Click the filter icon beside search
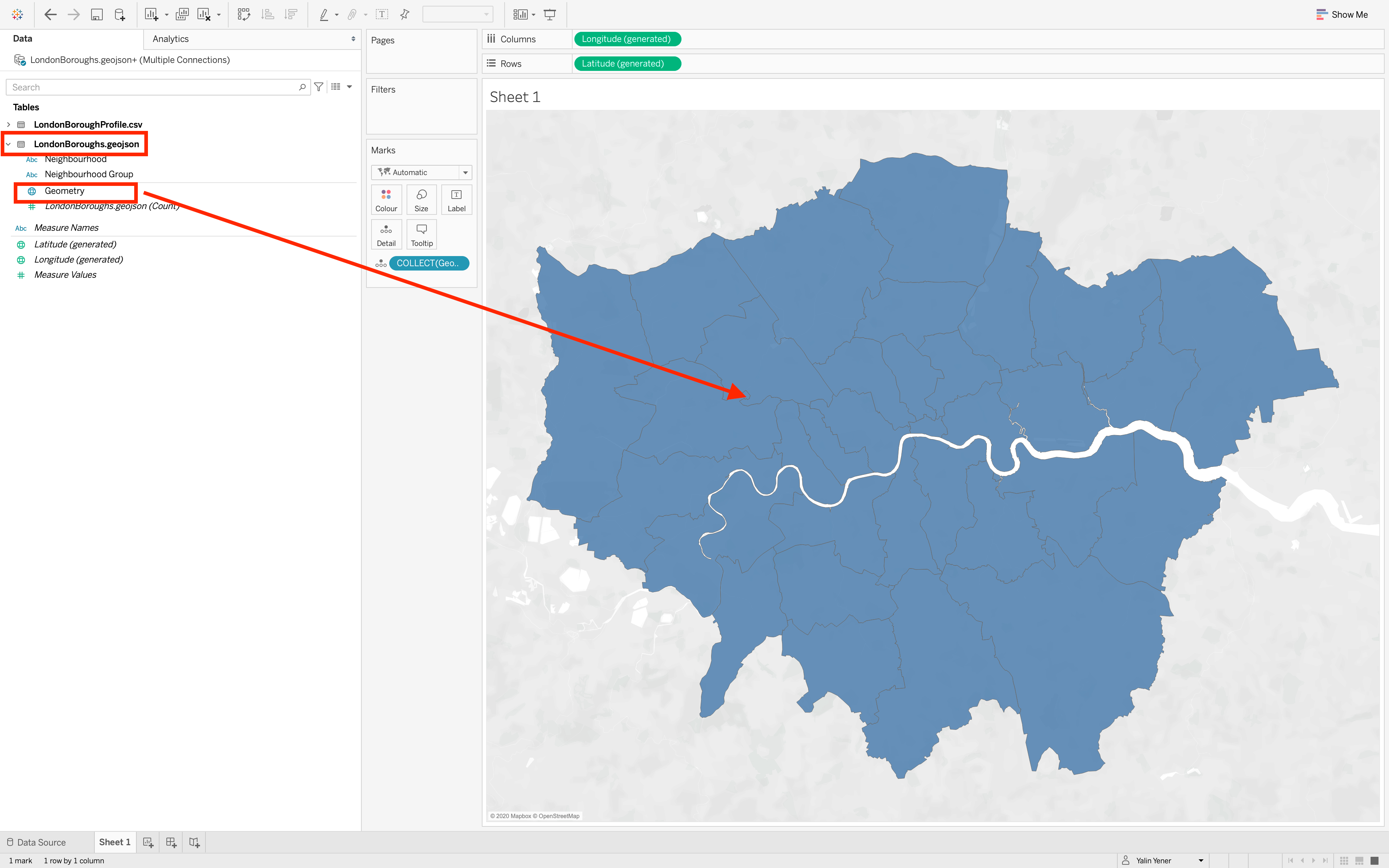This screenshot has width=1389, height=868. coord(319,87)
